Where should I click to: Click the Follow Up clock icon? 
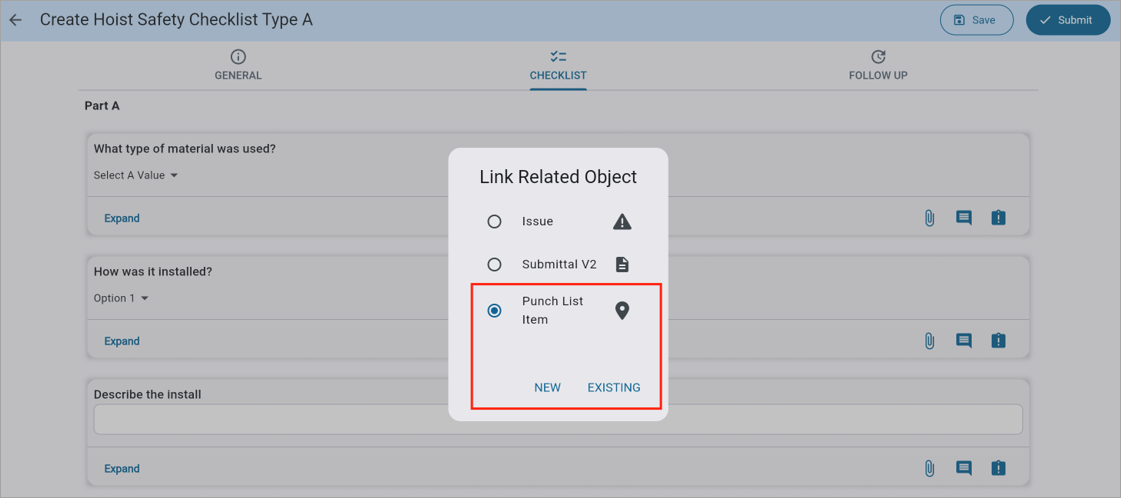point(878,56)
